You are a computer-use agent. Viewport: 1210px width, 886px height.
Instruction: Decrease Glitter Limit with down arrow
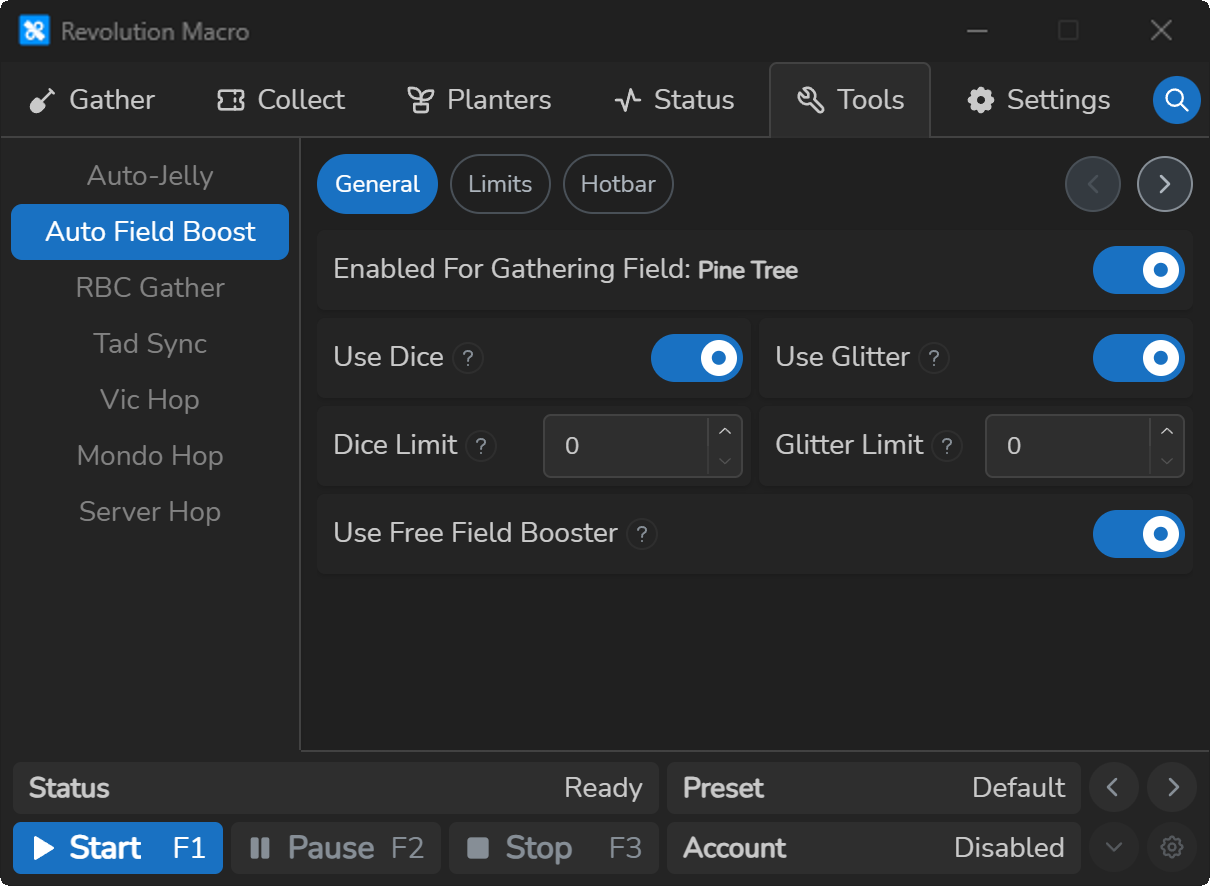pos(1167,461)
